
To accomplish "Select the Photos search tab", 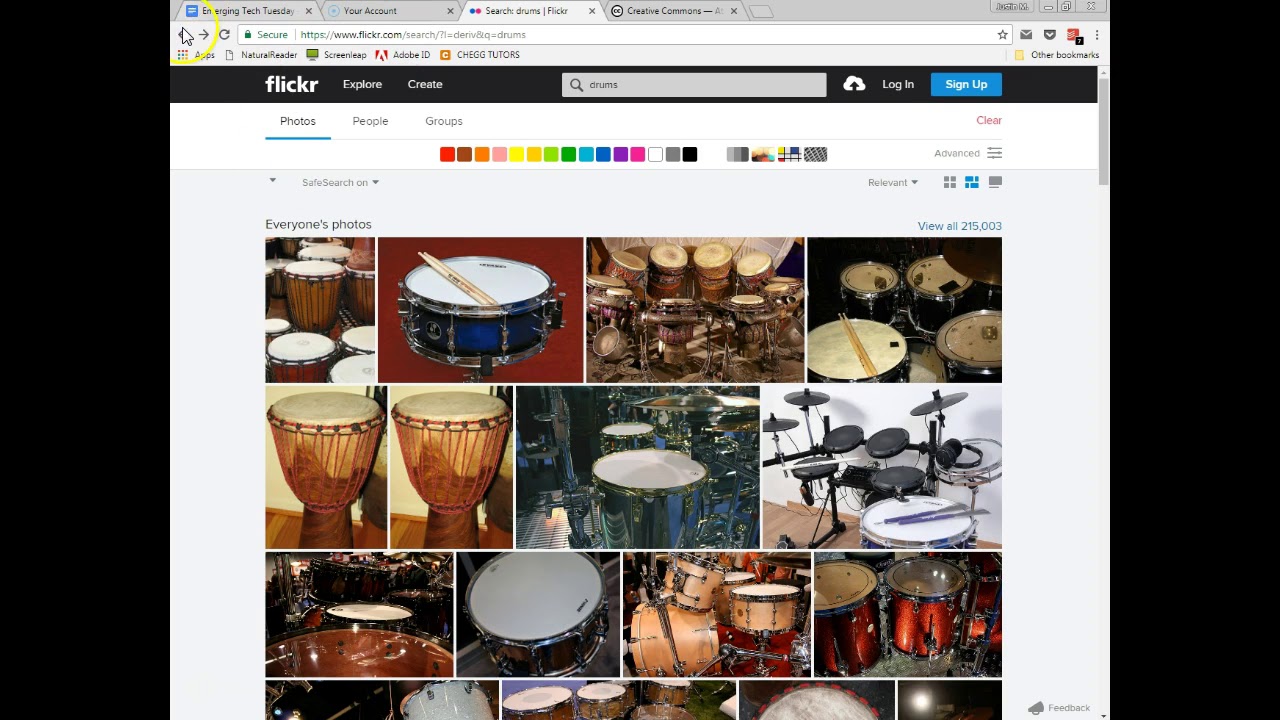I will 298,121.
